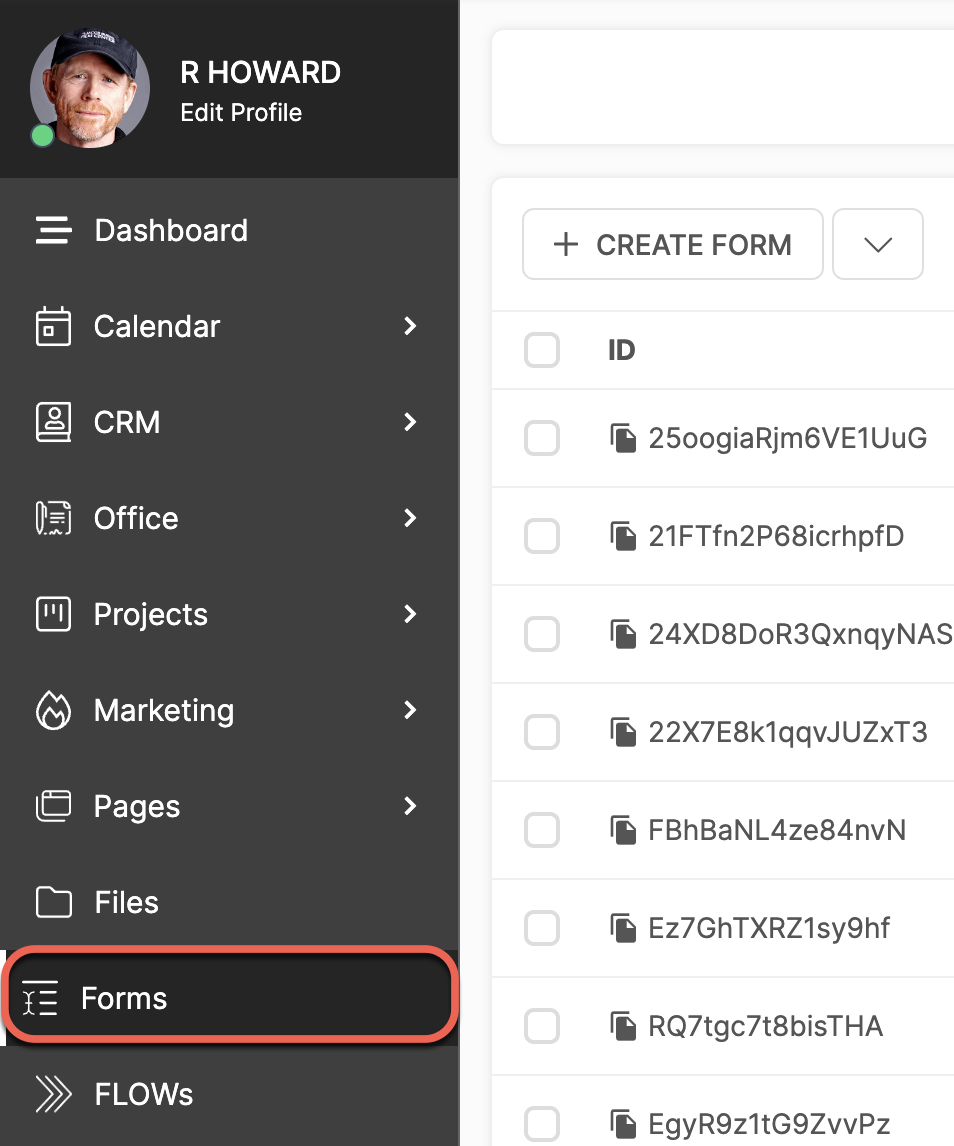Click the CRM contact icon

(x=53, y=422)
